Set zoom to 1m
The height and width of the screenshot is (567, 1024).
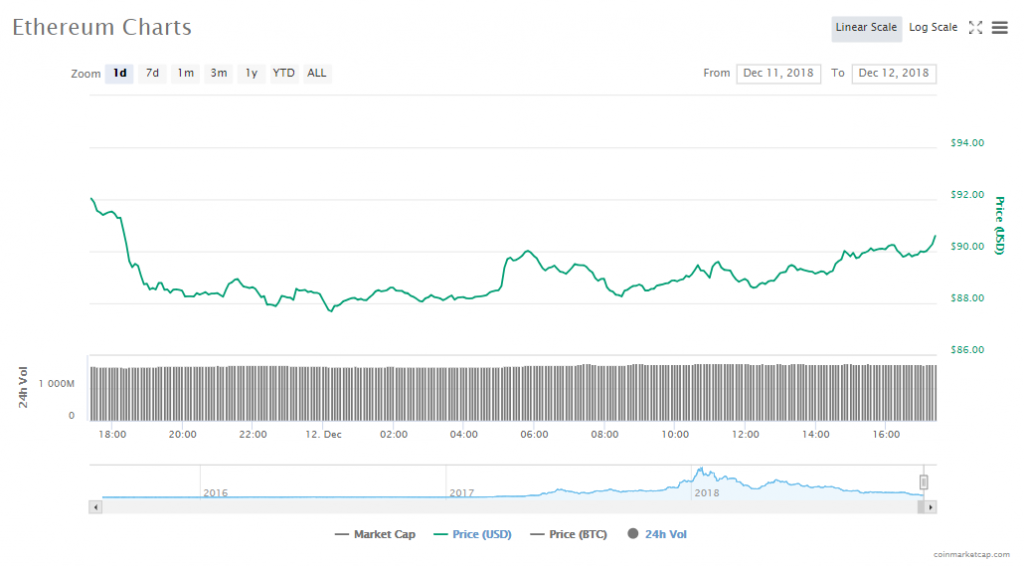point(185,73)
